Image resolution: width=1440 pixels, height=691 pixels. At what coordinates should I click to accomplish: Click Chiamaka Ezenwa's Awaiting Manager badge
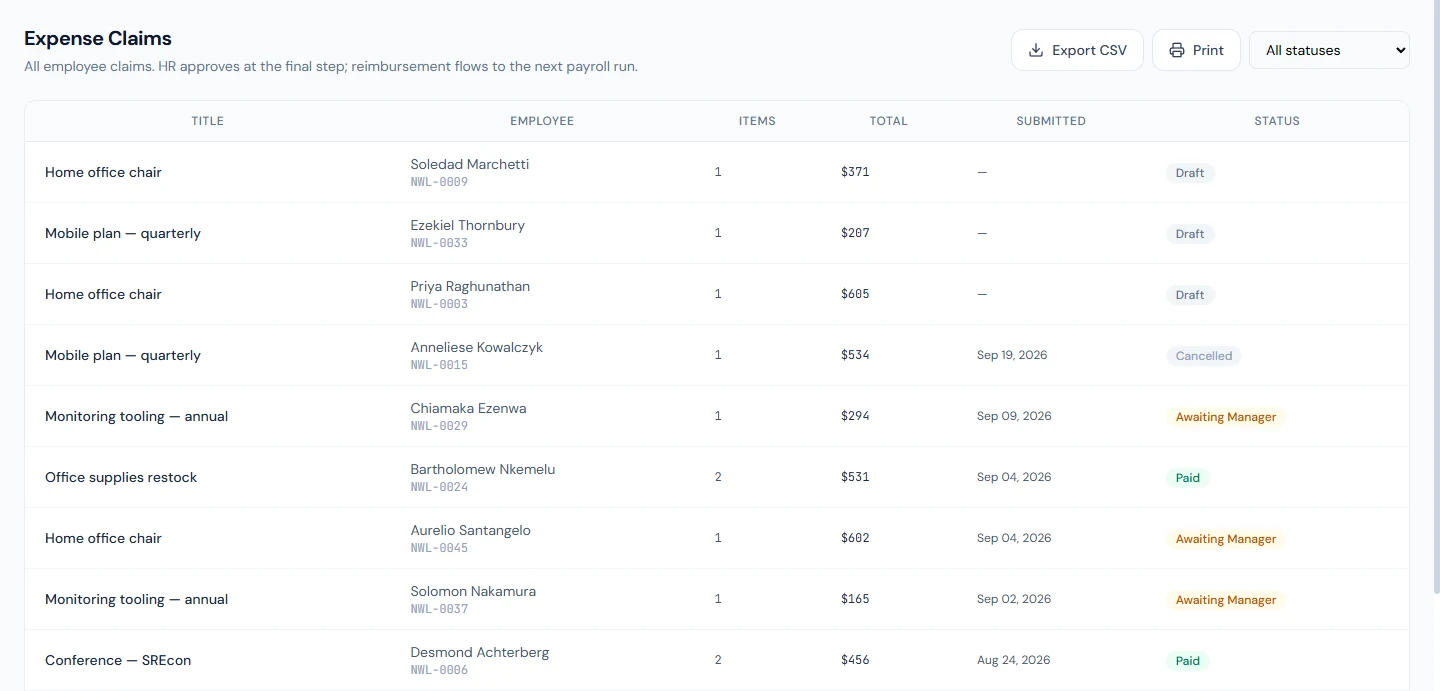pos(1226,417)
